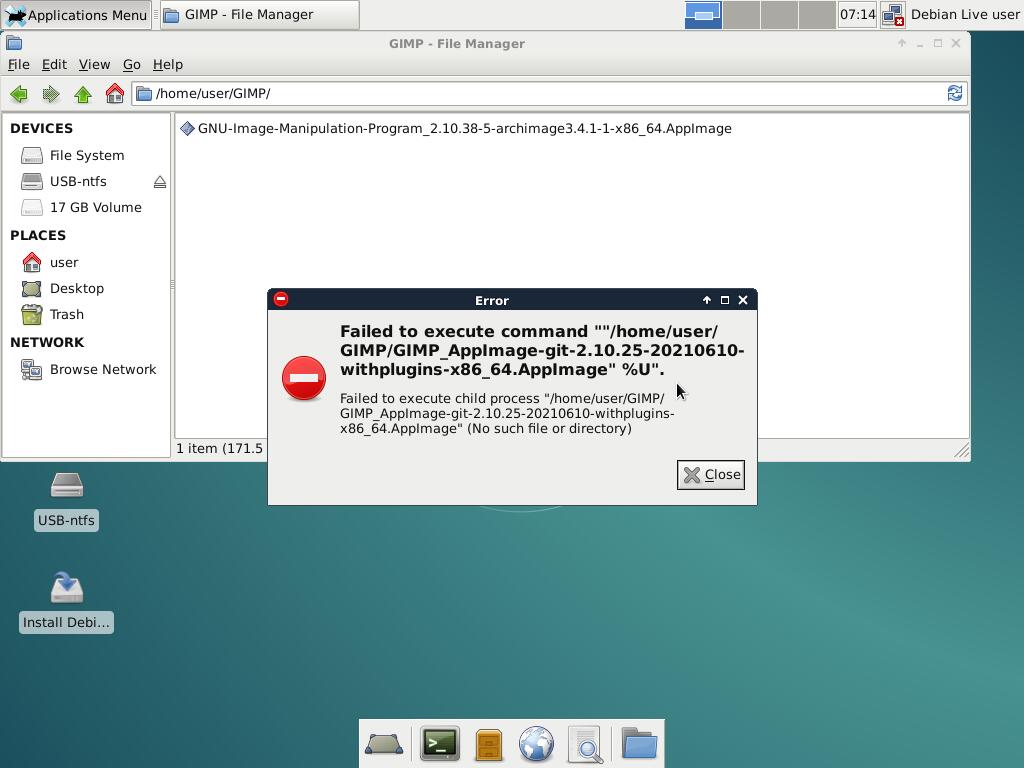Select USB-ntfs desktop icon
This screenshot has height=768, width=1024.
tap(66, 501)
